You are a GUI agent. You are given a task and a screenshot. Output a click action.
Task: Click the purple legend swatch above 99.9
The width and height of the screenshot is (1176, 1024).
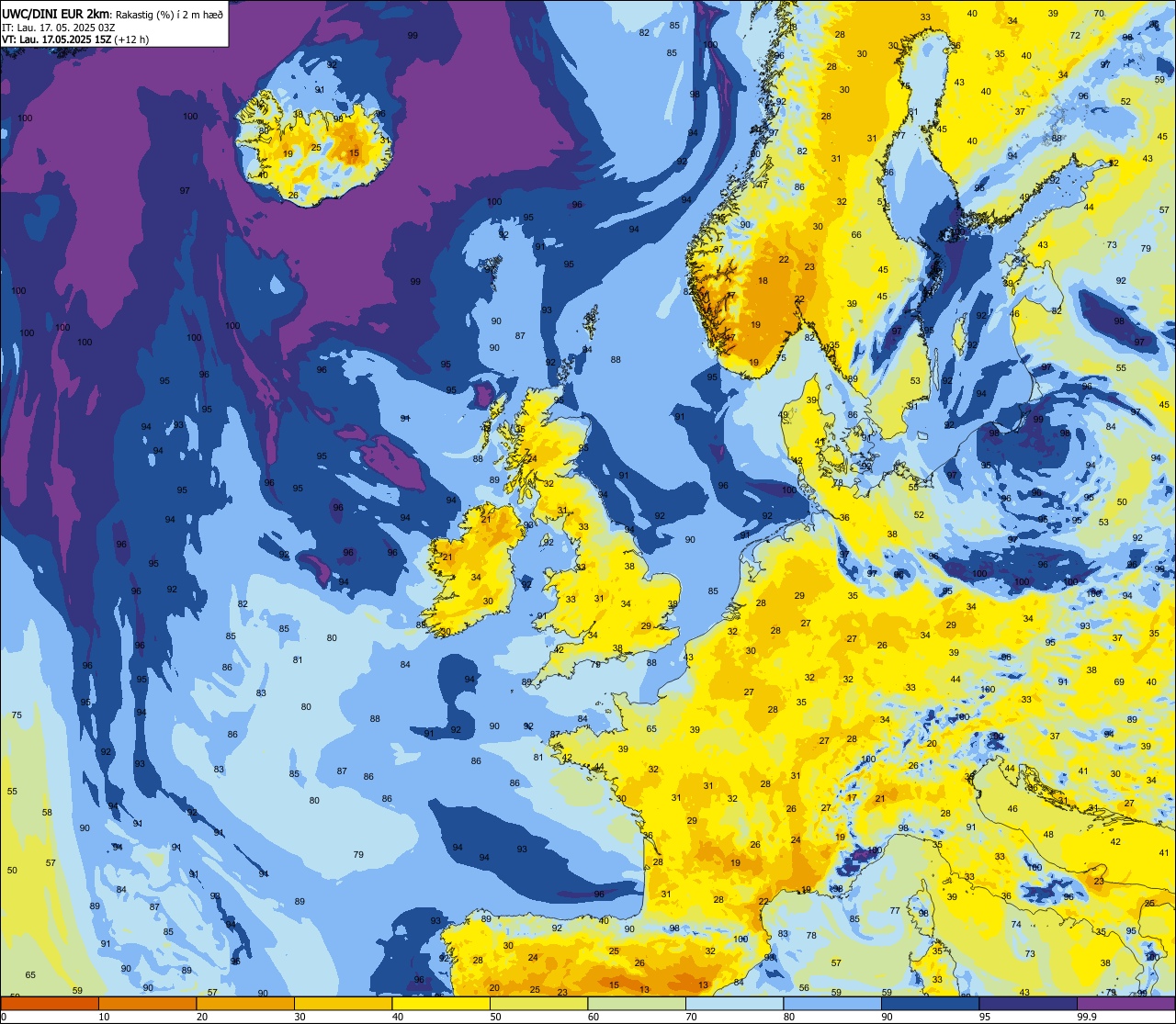1125,1003
